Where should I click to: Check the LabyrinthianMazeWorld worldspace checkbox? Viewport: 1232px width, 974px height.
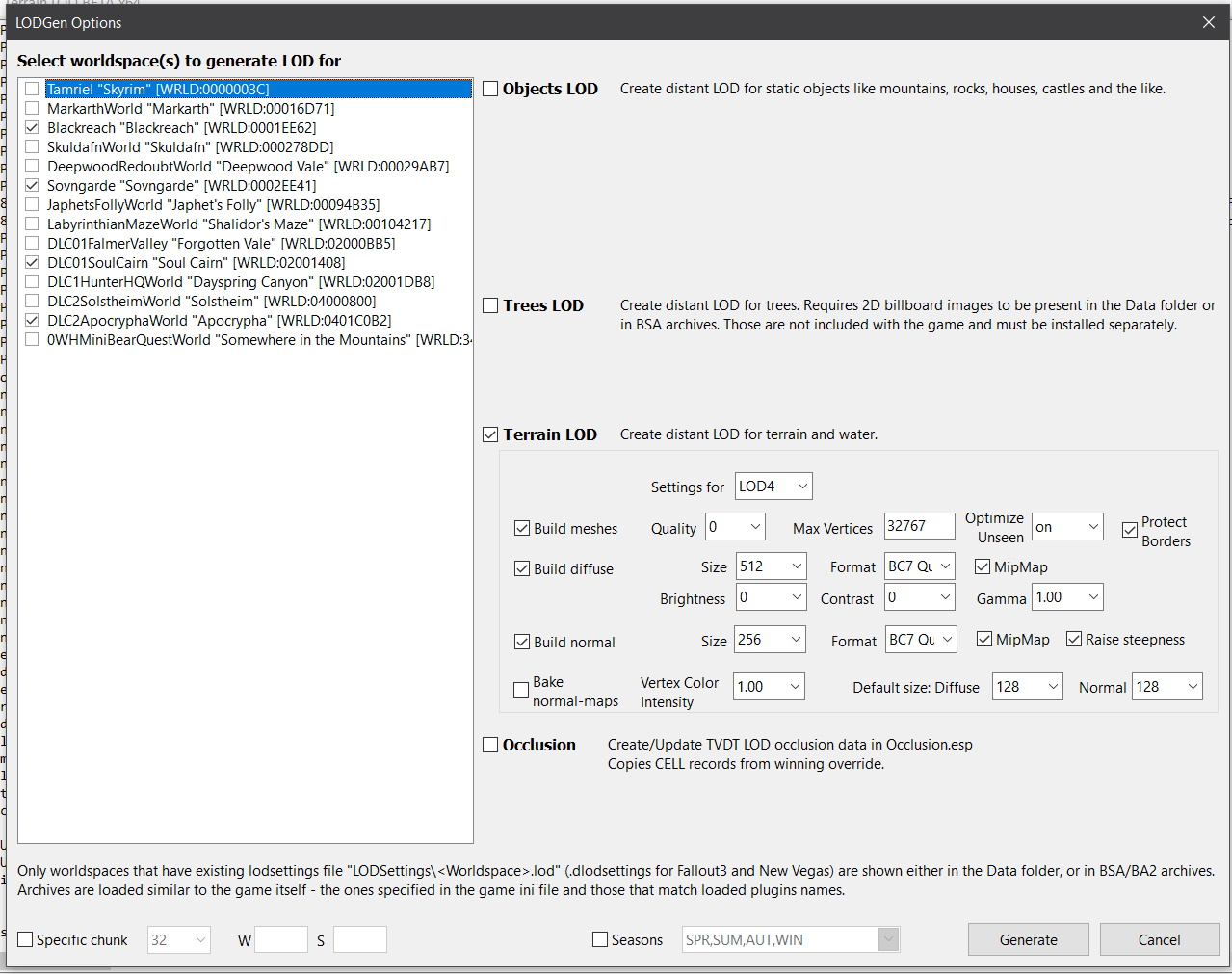pyautogui.click(x=32, y=224)
